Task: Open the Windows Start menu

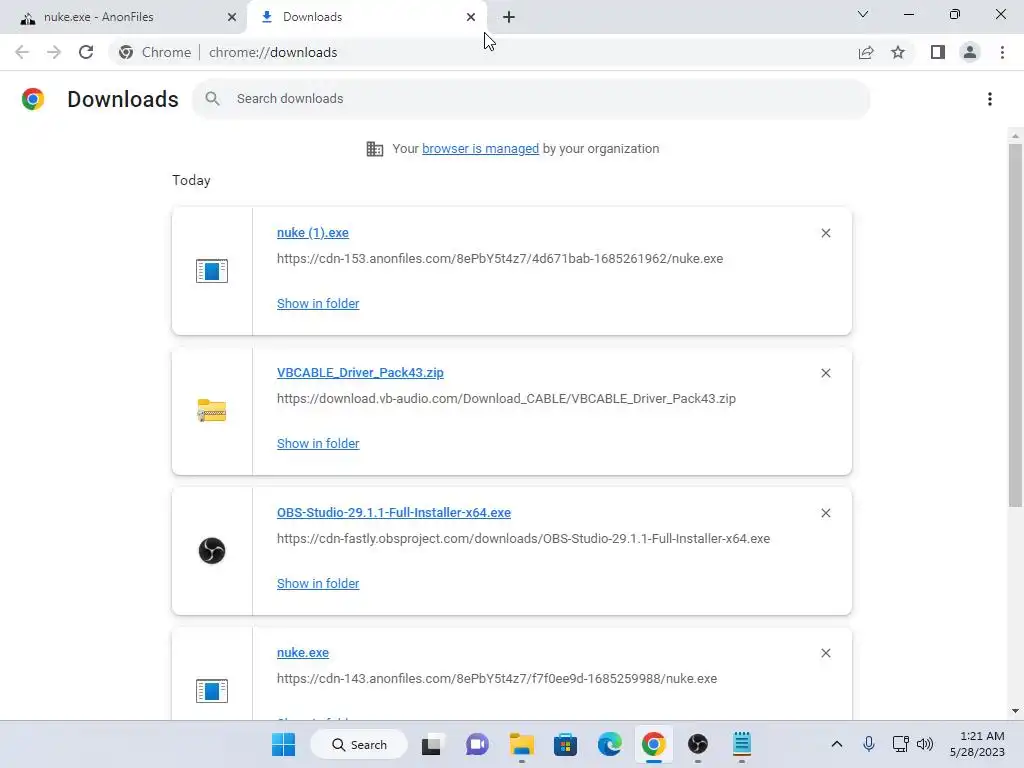Action: click(283, 744)
